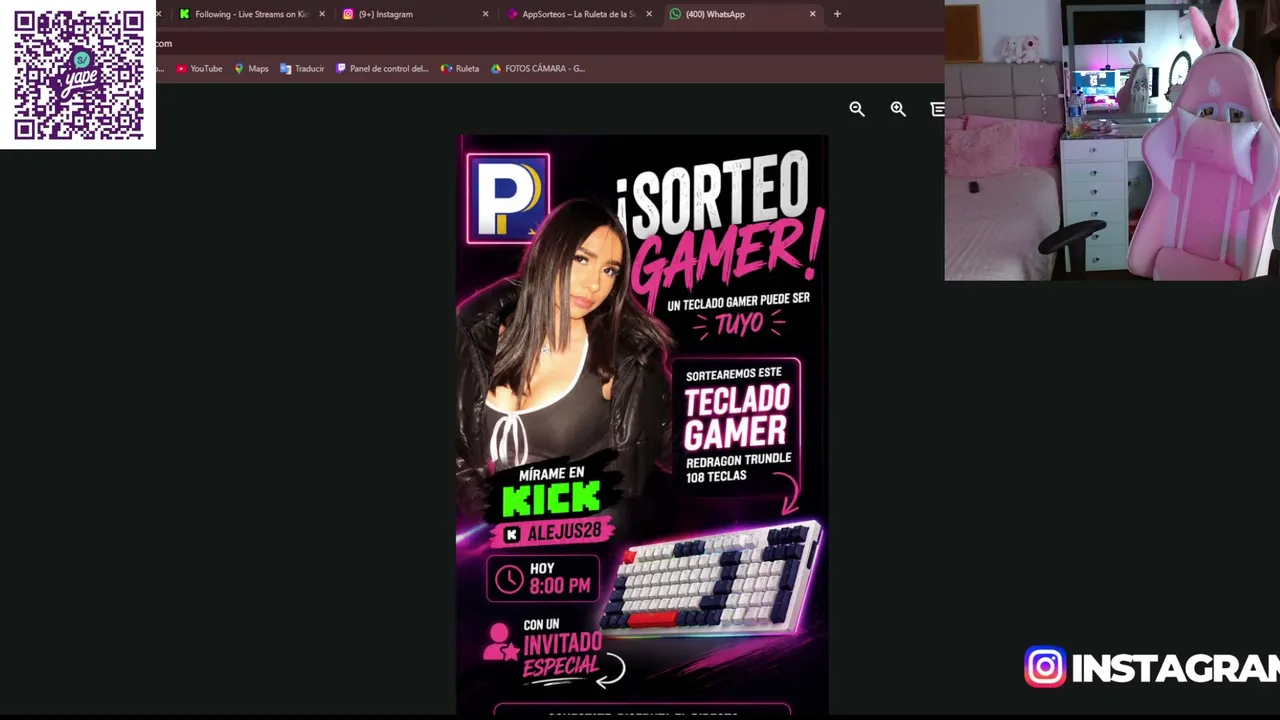
Task: Click the Sorteo Gamer poster image
Action: click(x=642, y=426)
